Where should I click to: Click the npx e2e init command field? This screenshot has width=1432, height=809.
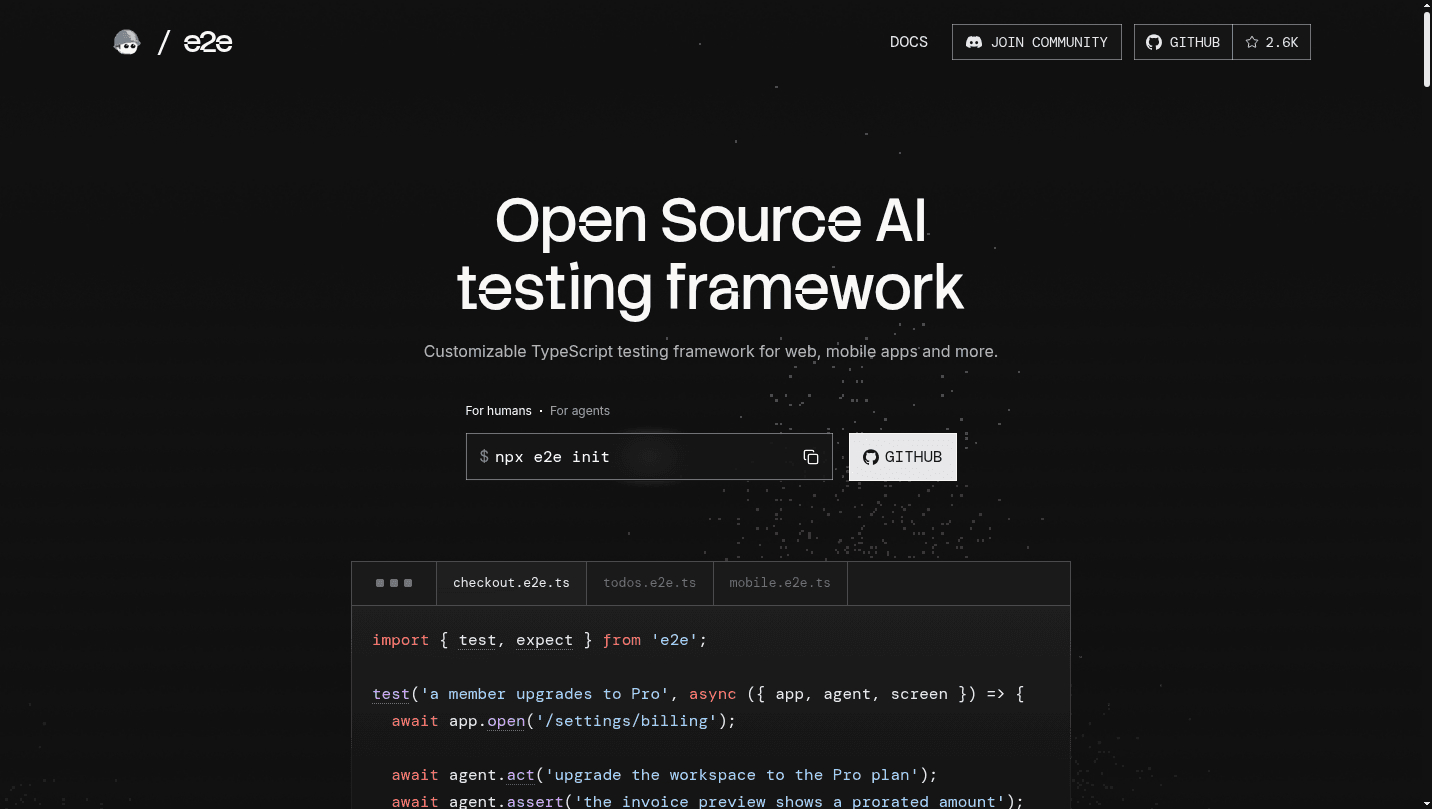tap(649, 457)
